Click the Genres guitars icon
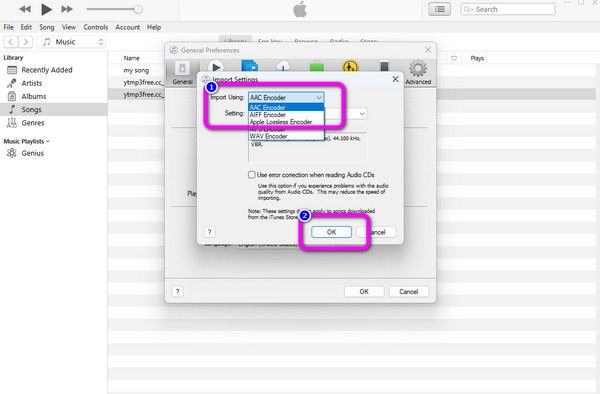Screen dimensions: 600x394 click(12, 123)
